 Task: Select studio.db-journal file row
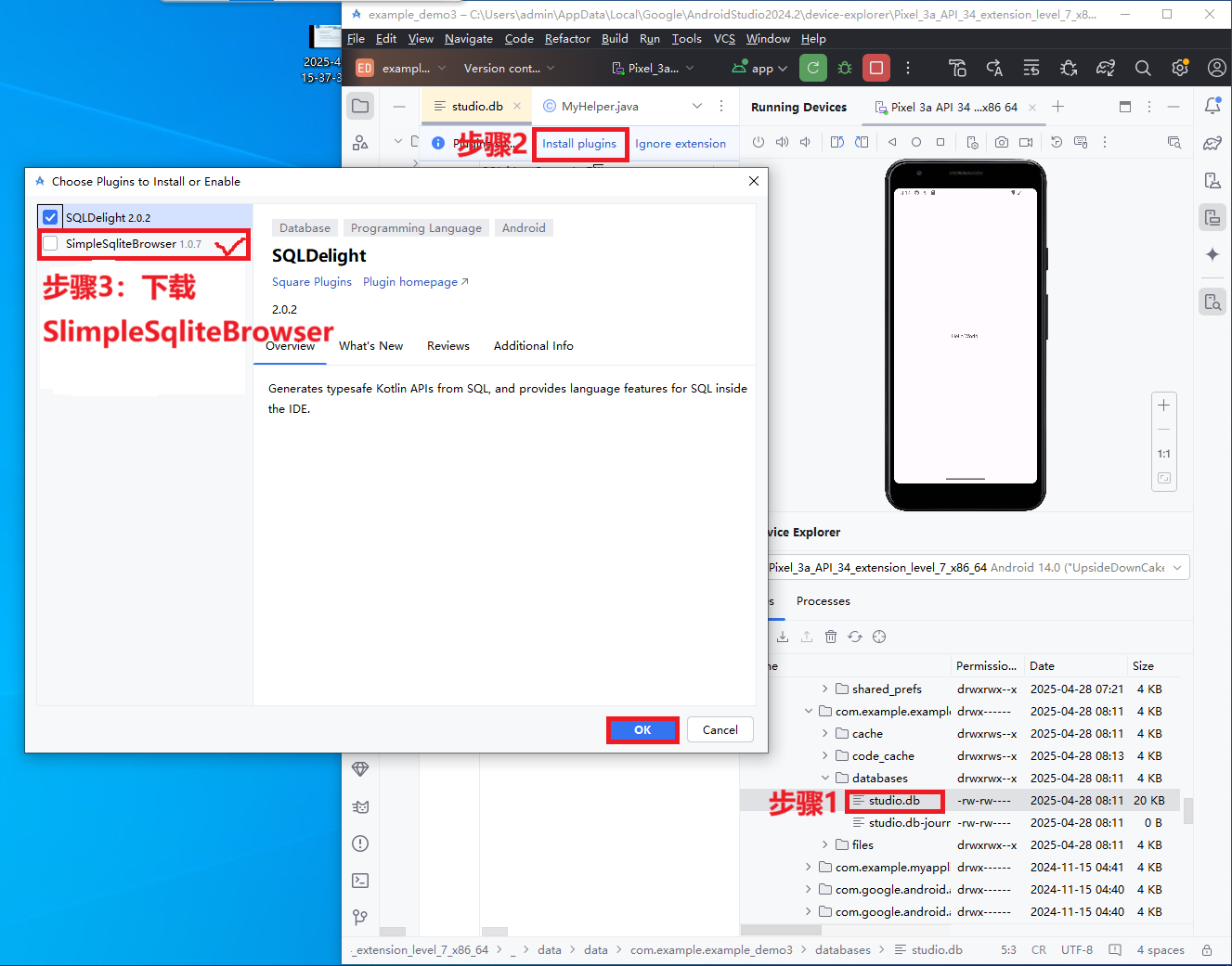[x=960, y=822]
